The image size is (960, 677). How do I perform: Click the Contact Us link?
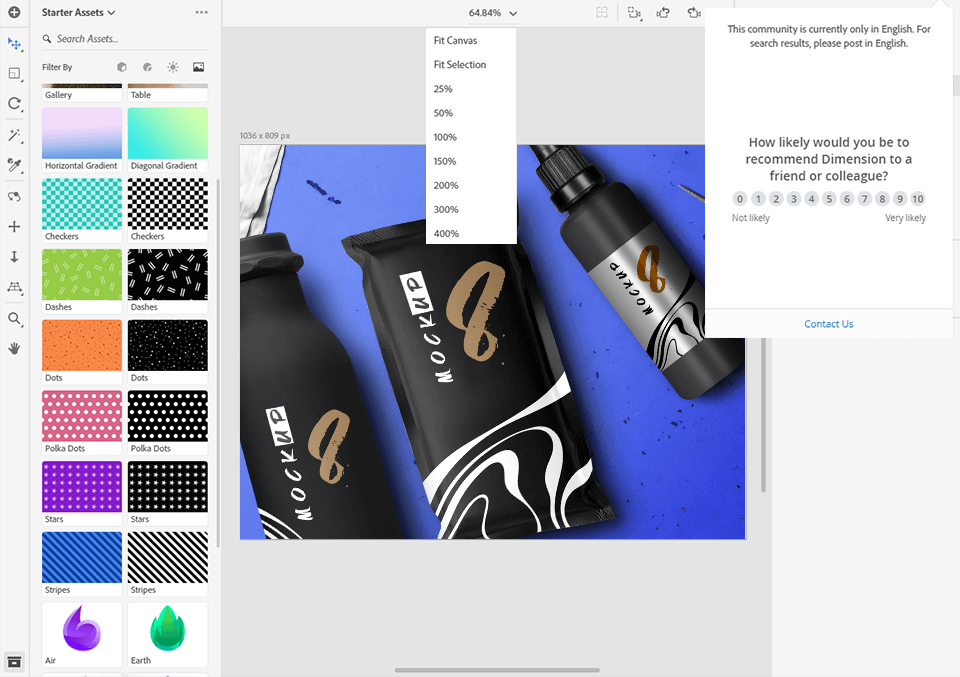tap(828, 324)
